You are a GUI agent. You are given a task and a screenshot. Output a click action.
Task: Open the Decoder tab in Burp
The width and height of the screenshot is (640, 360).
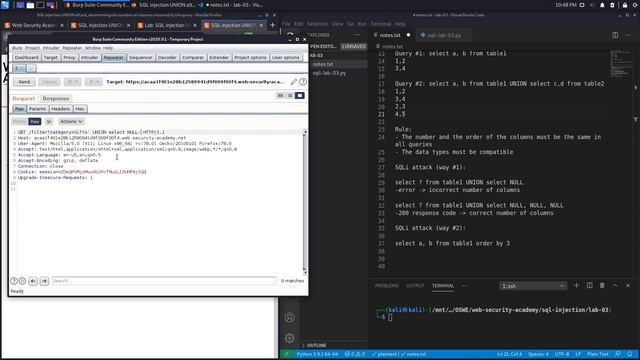(167, 58)
